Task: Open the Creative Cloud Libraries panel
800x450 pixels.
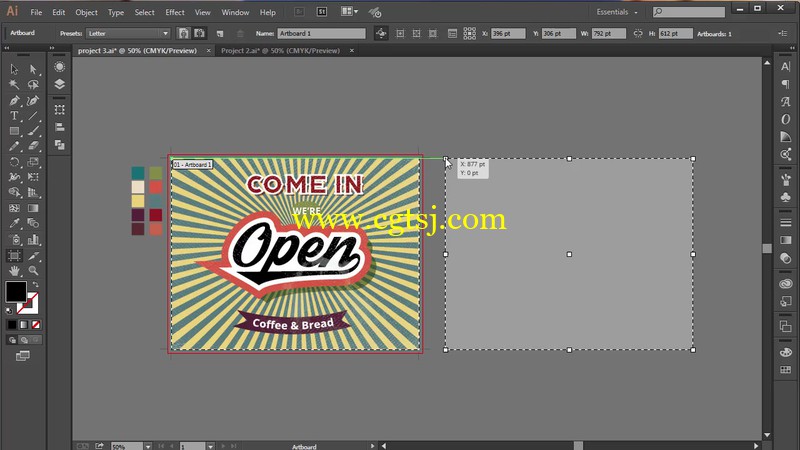Action: pyautogui.click(x=786, y=284)
